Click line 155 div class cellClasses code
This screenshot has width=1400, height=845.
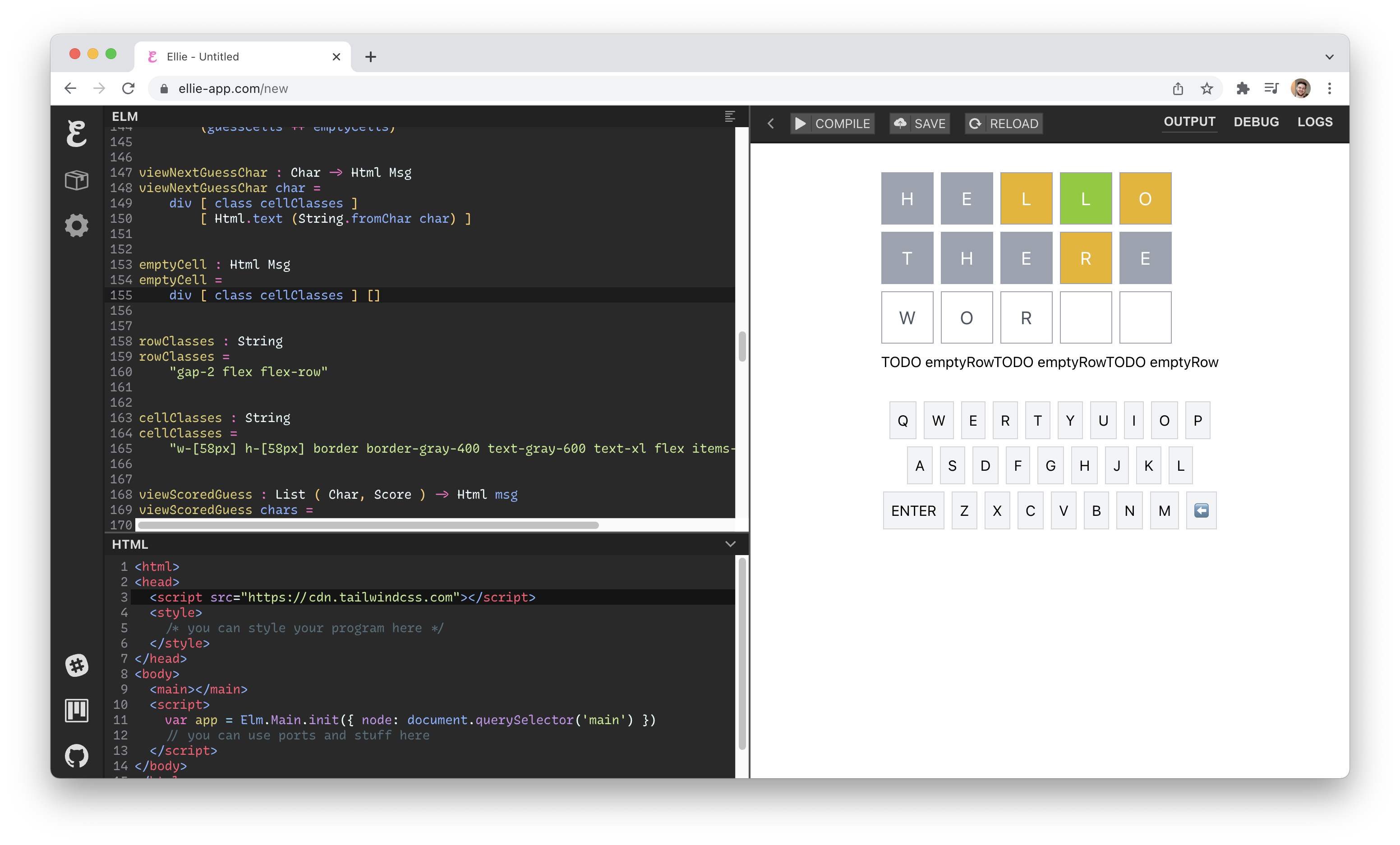coord(274,295)
